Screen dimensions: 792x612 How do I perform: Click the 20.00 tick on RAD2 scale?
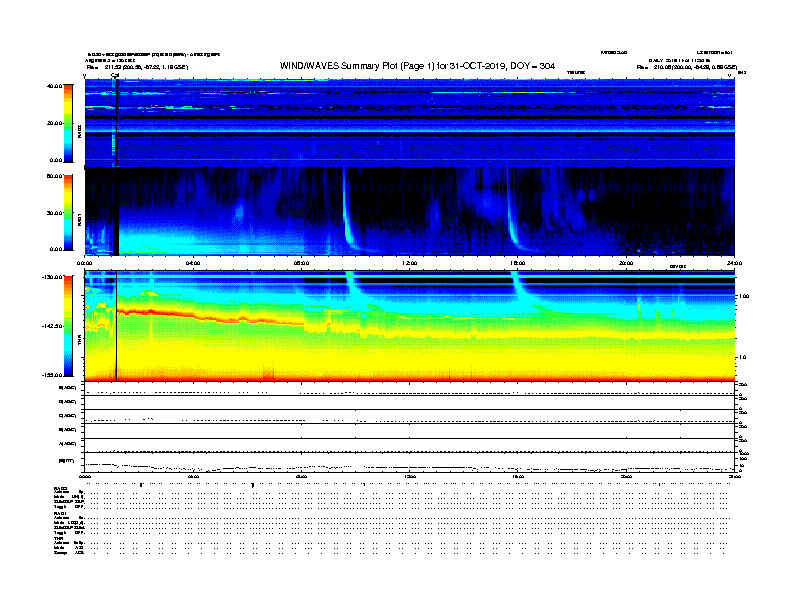54,123
